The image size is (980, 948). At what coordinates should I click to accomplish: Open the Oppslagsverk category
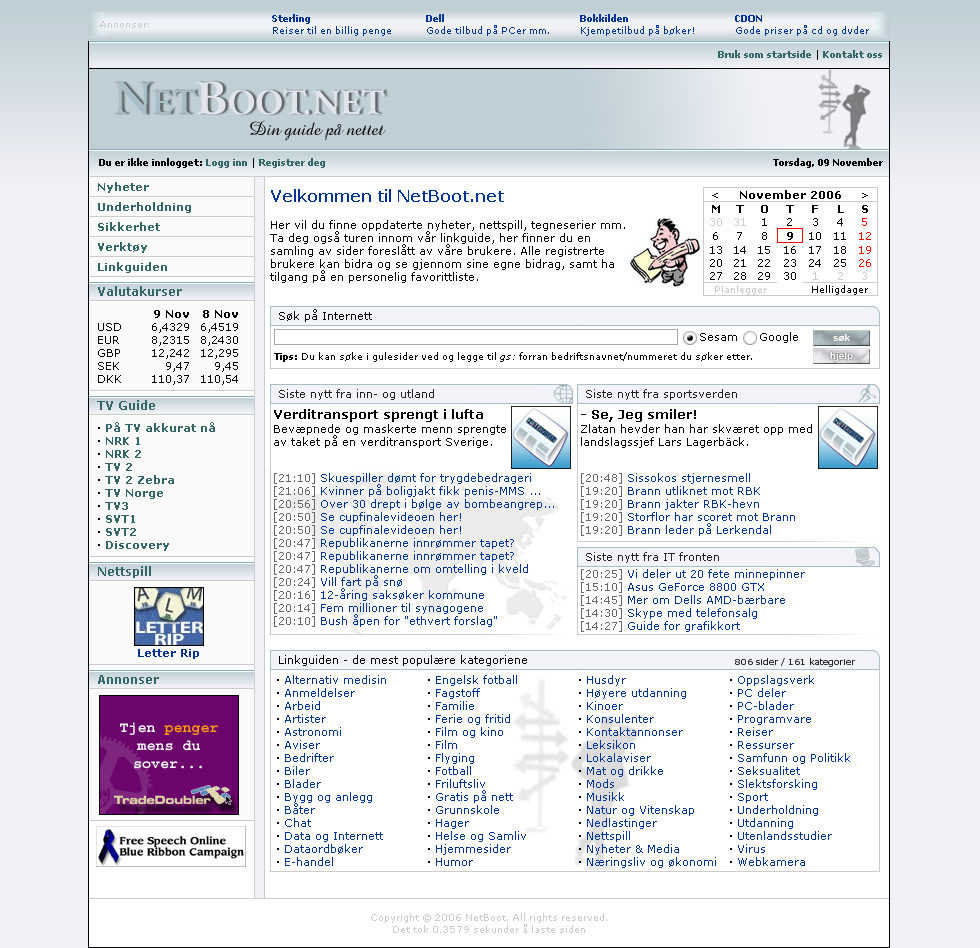pyautogui.click(x=776, y=680)
